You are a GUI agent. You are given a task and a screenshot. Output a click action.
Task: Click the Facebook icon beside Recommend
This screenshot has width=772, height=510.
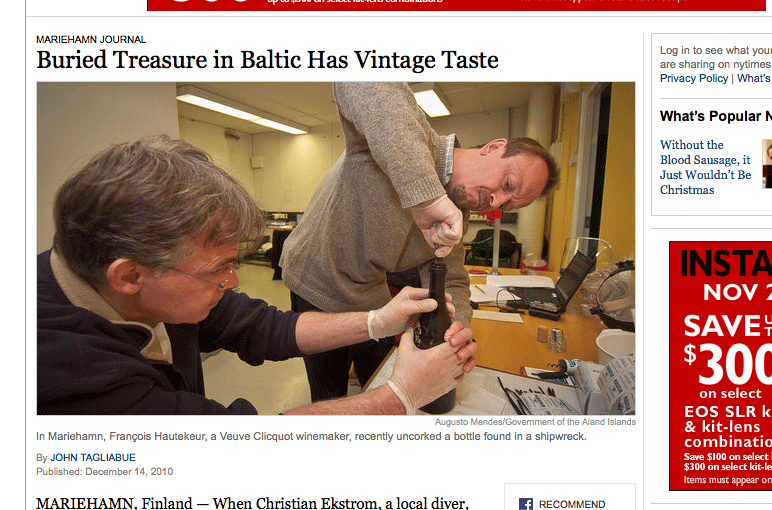pos(525,504)
